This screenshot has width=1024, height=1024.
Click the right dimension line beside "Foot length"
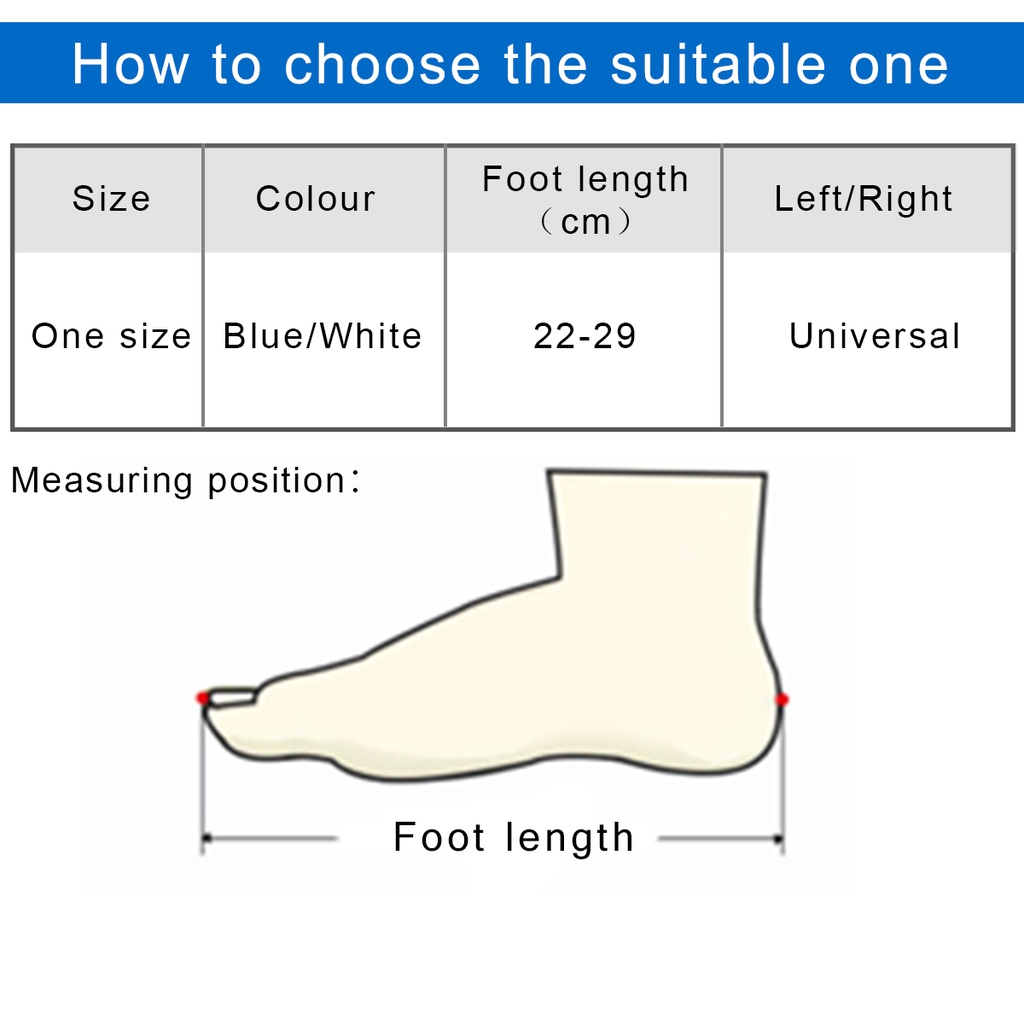point(720,838)
